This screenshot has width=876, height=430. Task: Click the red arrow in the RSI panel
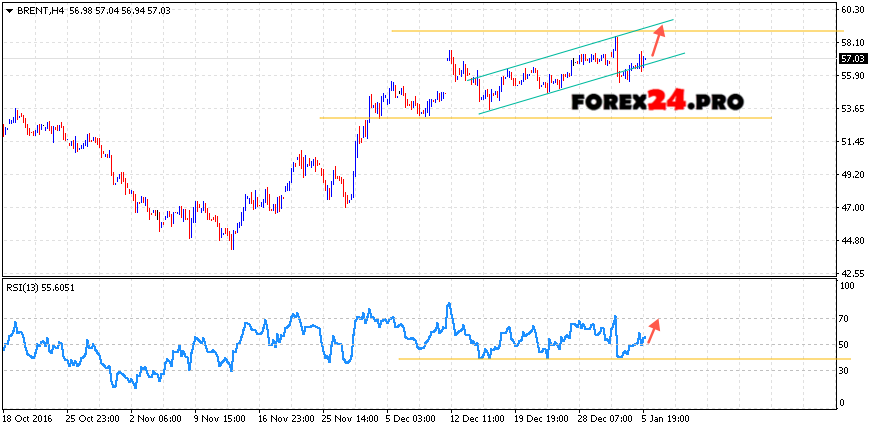[x=652, y=331]
